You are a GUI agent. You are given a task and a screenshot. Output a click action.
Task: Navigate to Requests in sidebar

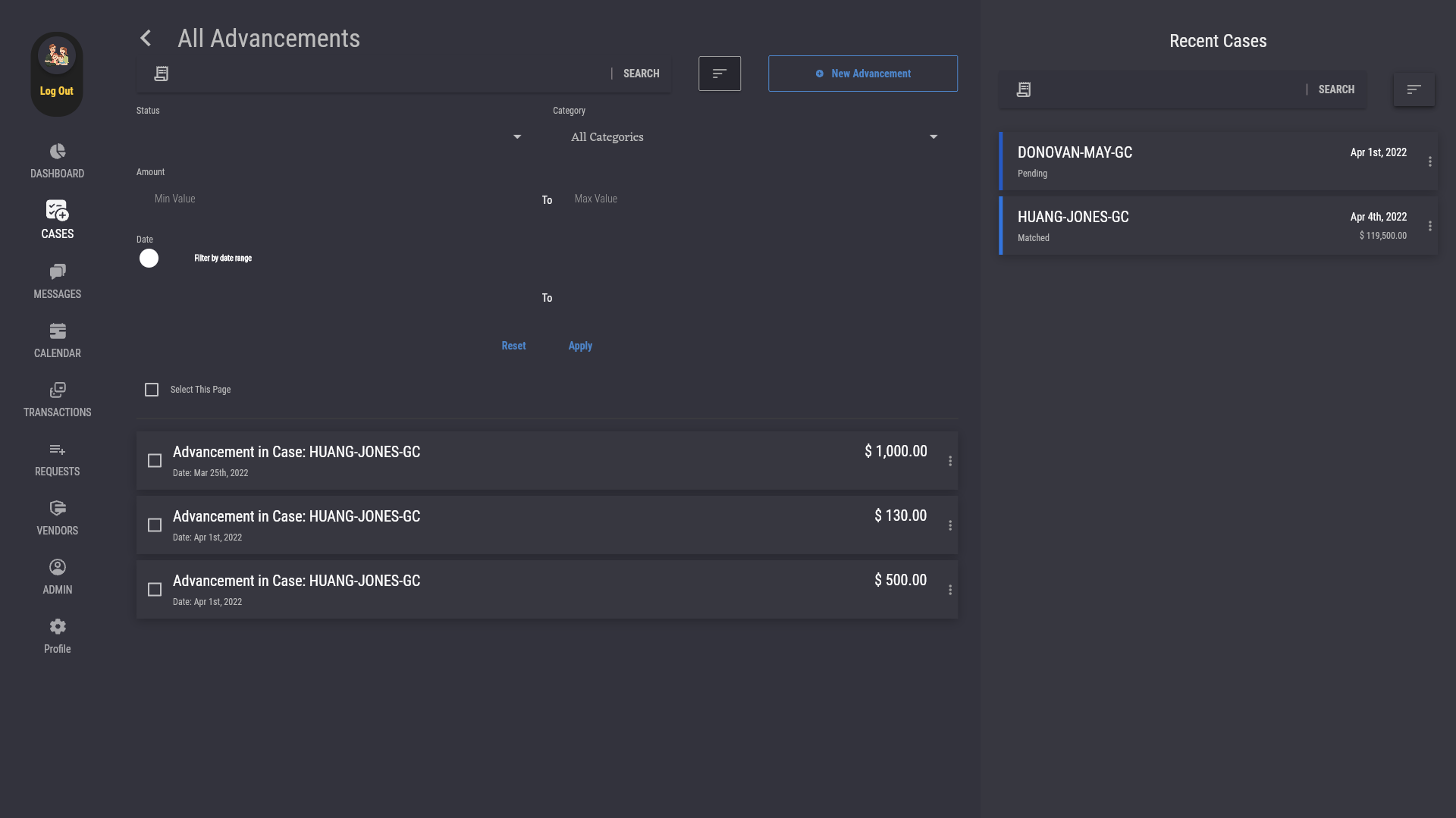(x=57, y=459)
